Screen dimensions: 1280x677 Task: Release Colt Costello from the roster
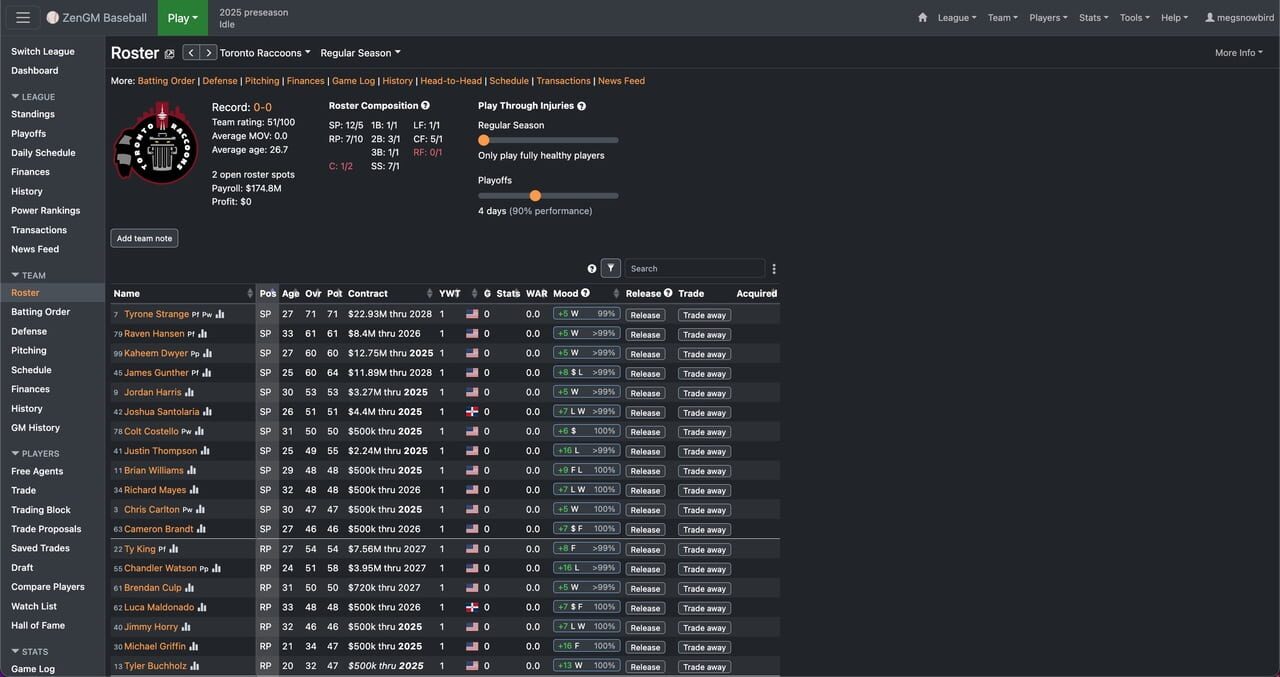pyautogui.click(x=645, y=431)
